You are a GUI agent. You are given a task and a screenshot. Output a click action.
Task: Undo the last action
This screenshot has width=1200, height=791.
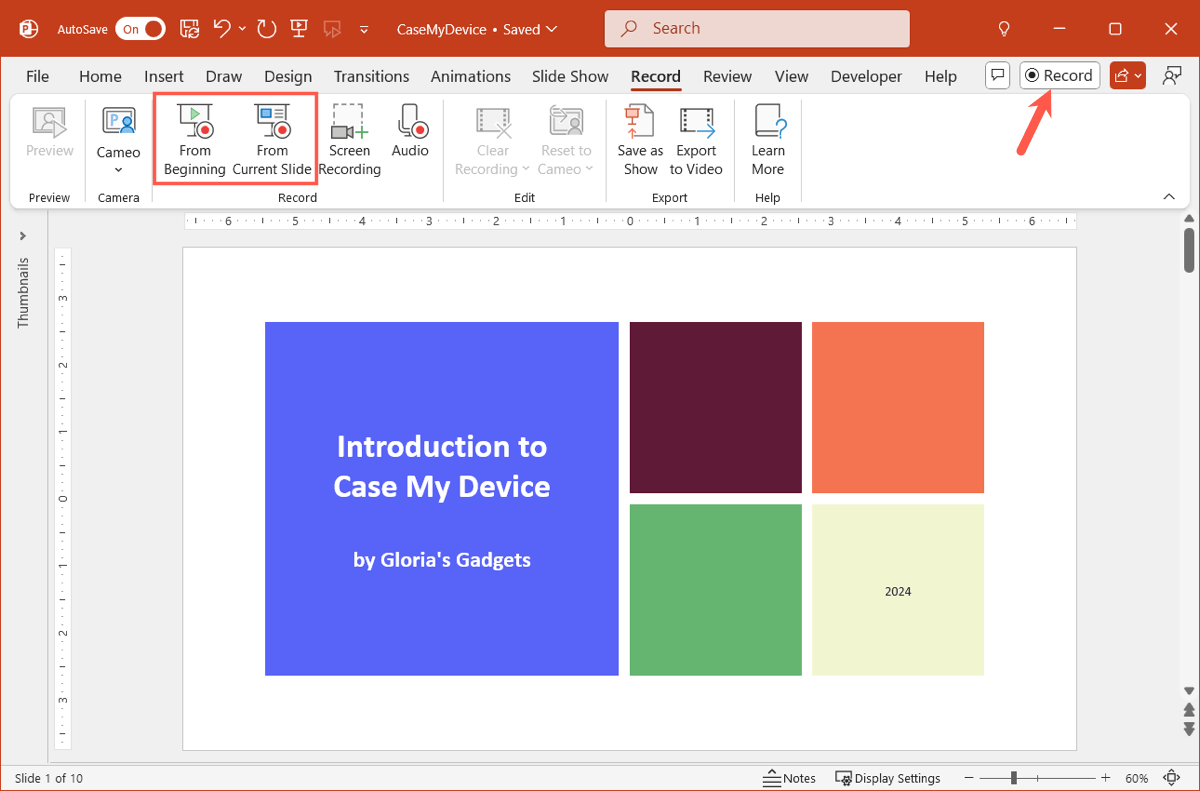click(222, 29)
